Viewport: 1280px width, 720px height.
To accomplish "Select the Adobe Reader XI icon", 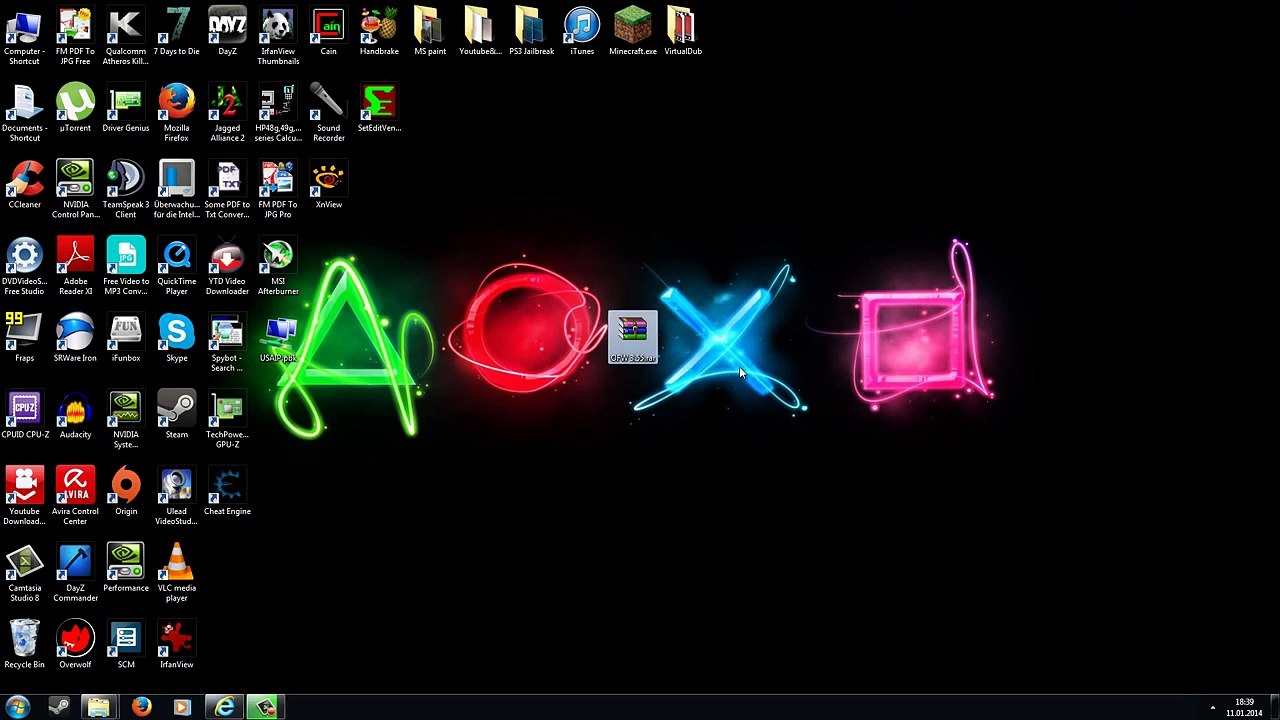I will point(75,266).
